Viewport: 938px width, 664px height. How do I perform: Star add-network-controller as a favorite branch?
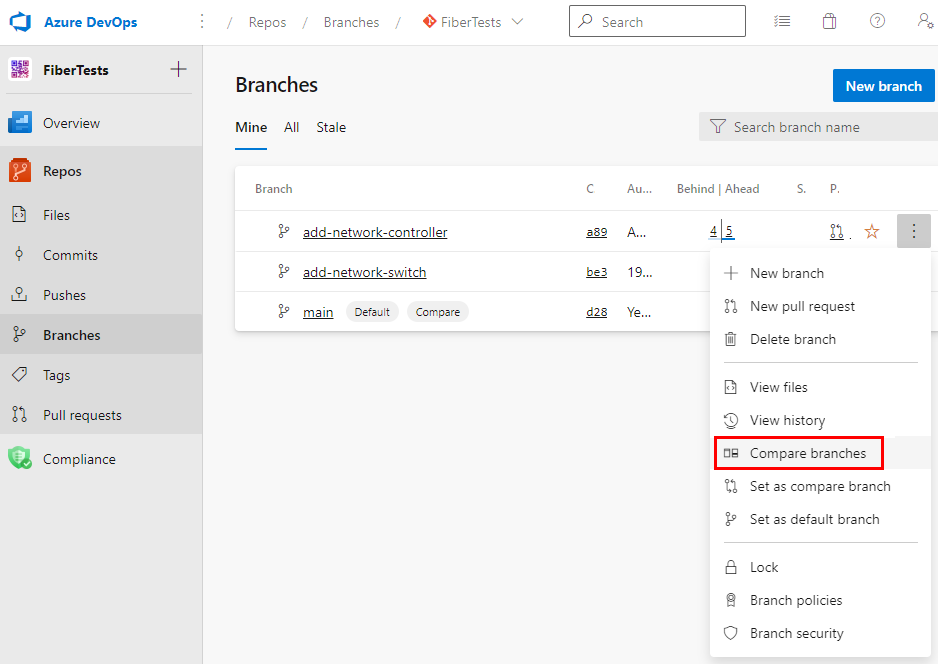click(x=871, y=231)
